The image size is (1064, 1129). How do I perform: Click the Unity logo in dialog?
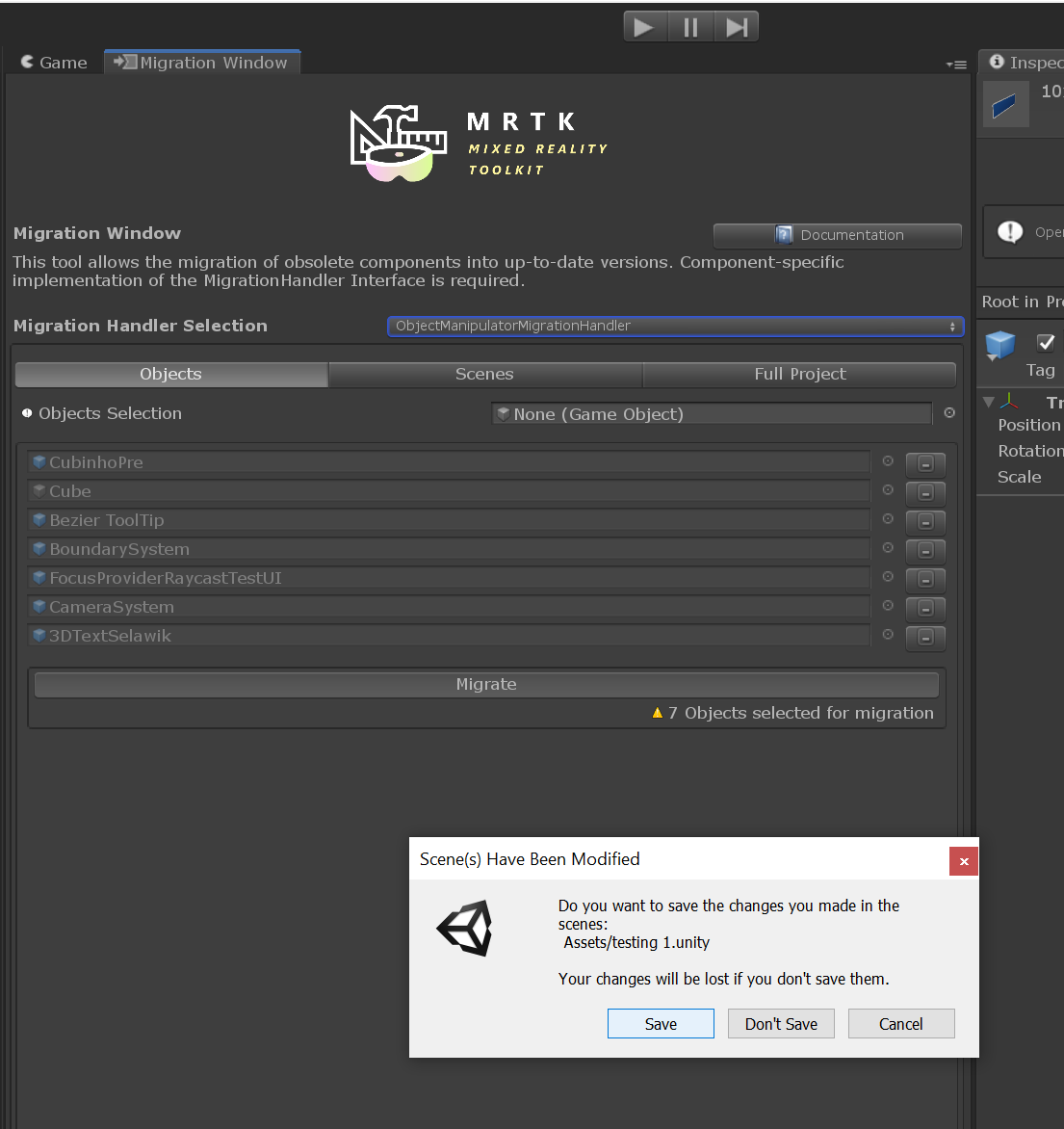tap(466, 929)
